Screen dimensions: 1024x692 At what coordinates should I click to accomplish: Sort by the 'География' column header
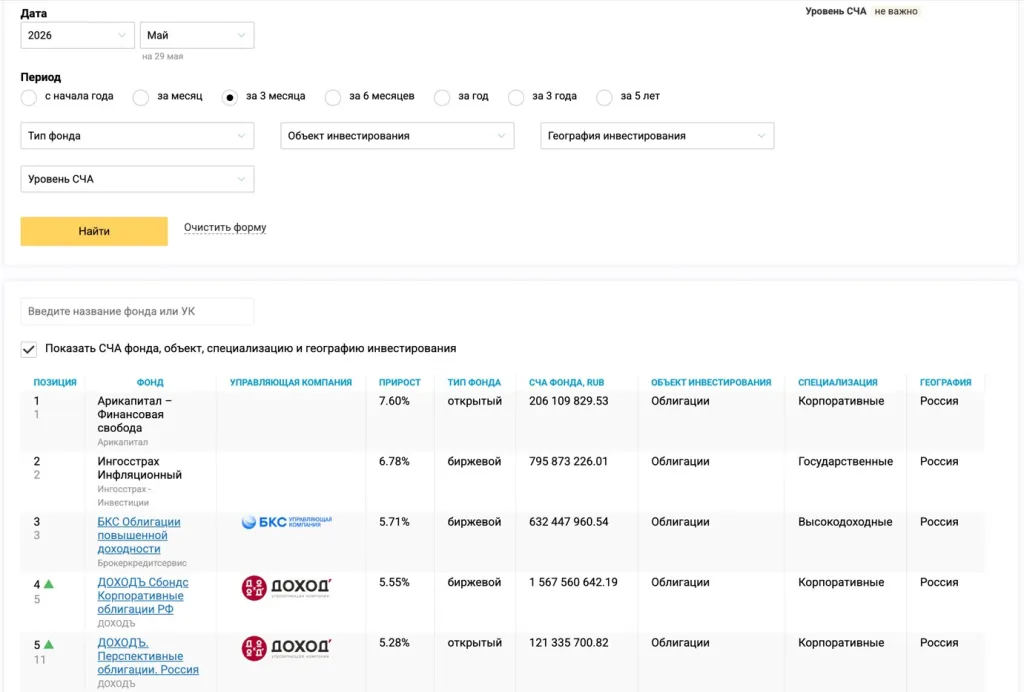click(945, 382)
